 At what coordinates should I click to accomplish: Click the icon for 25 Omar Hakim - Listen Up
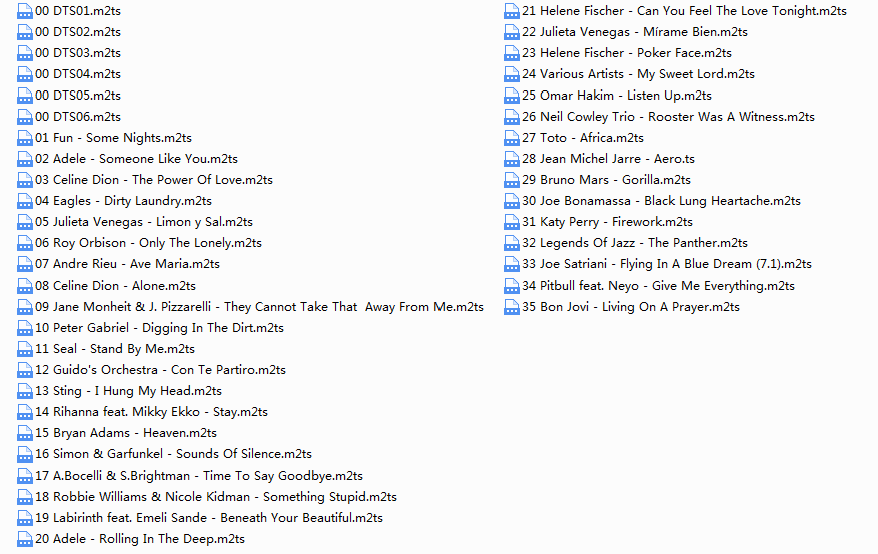(512, 96)
